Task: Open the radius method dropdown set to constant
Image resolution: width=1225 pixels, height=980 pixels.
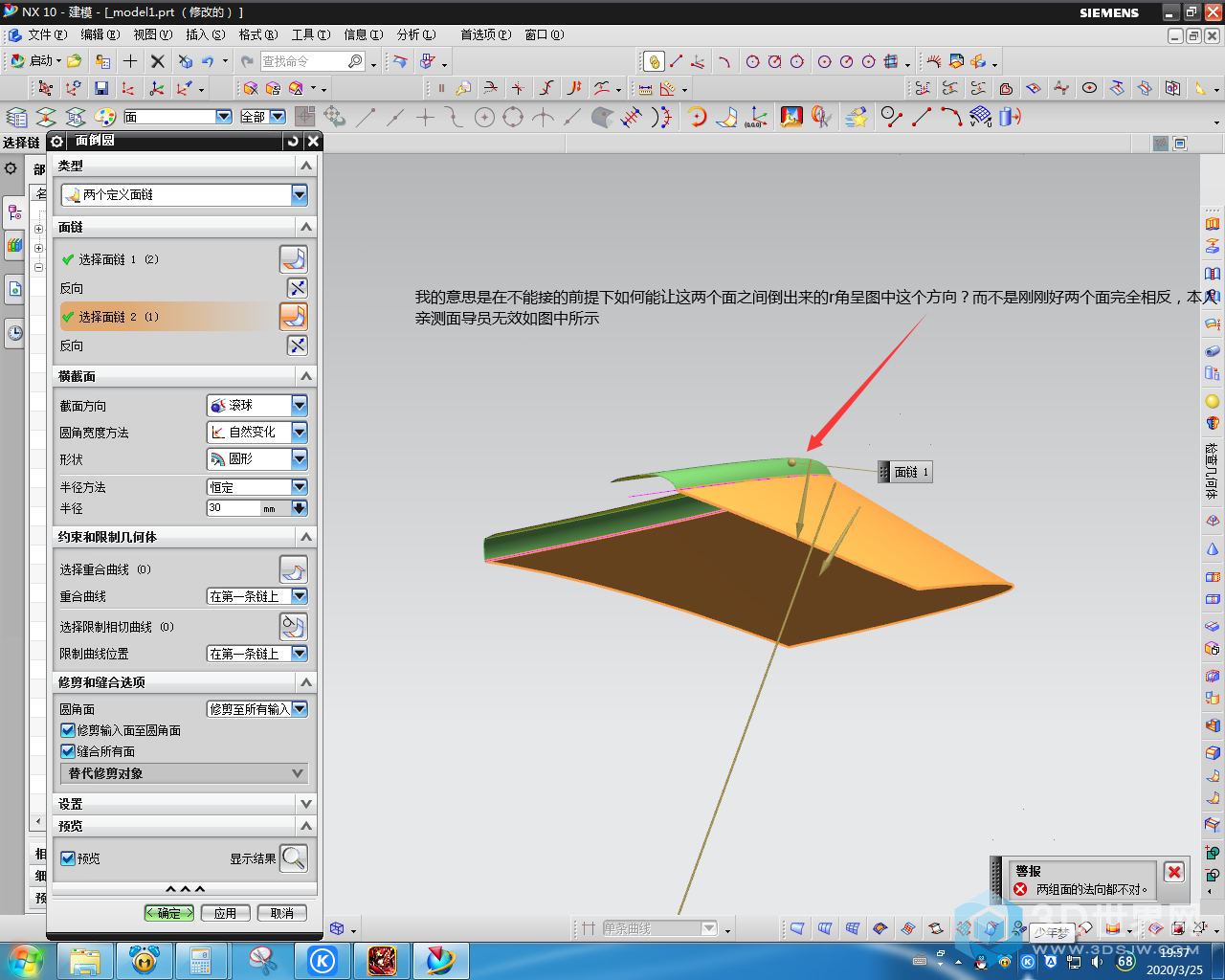Action: (x=257, y=487)
